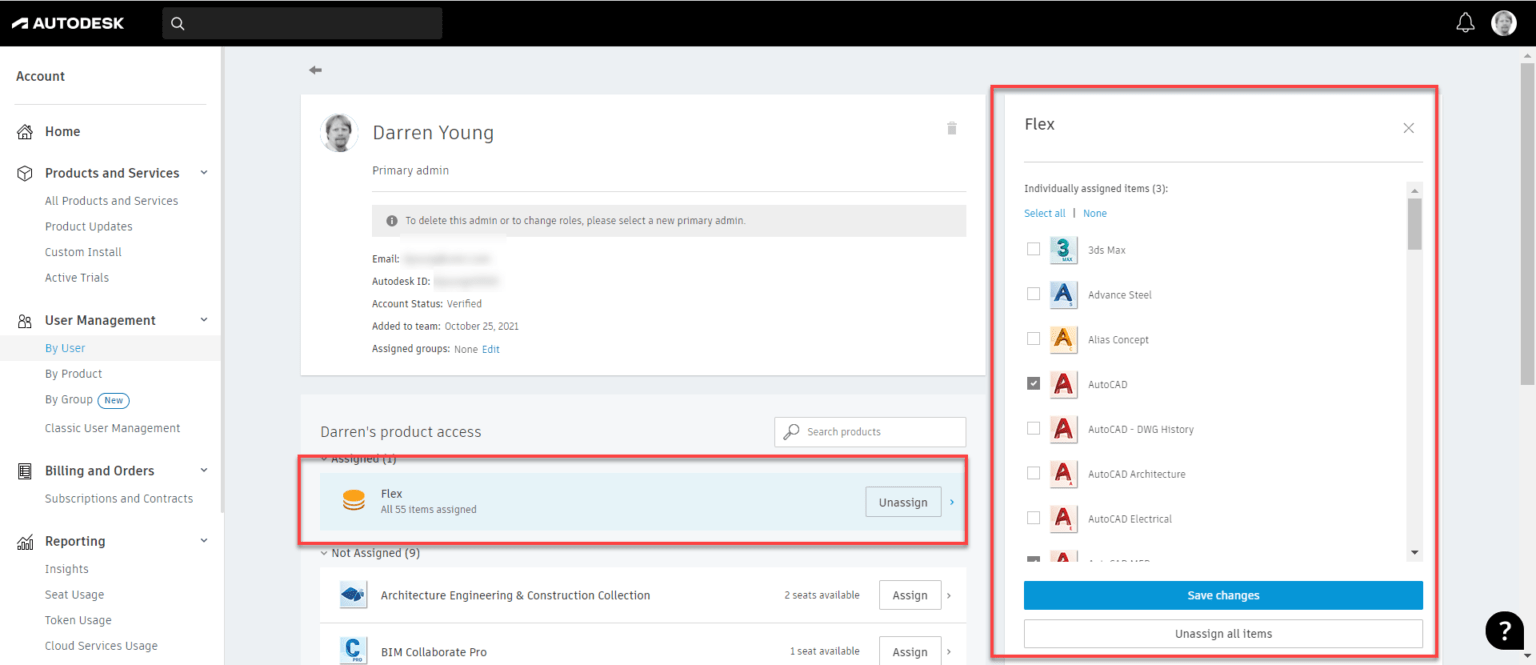Click the Flex token stack icon

click(x=354, y=501)
